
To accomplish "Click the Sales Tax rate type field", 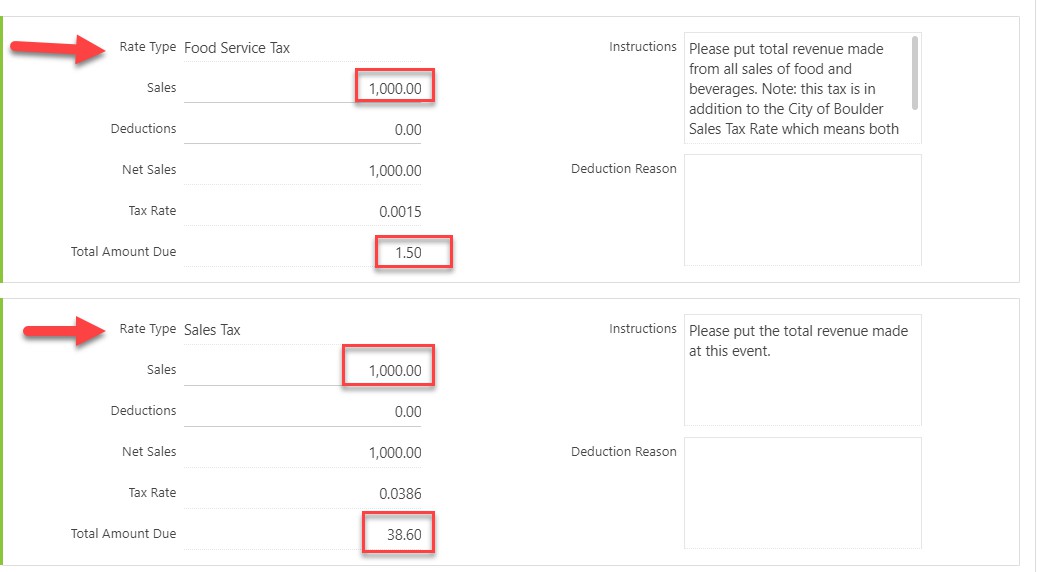I will coord(303,330).
